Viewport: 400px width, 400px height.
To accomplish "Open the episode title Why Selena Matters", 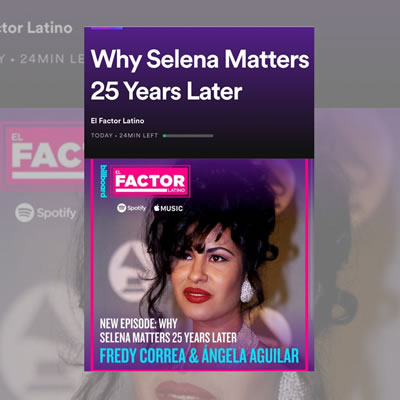I will coord(200,75).
